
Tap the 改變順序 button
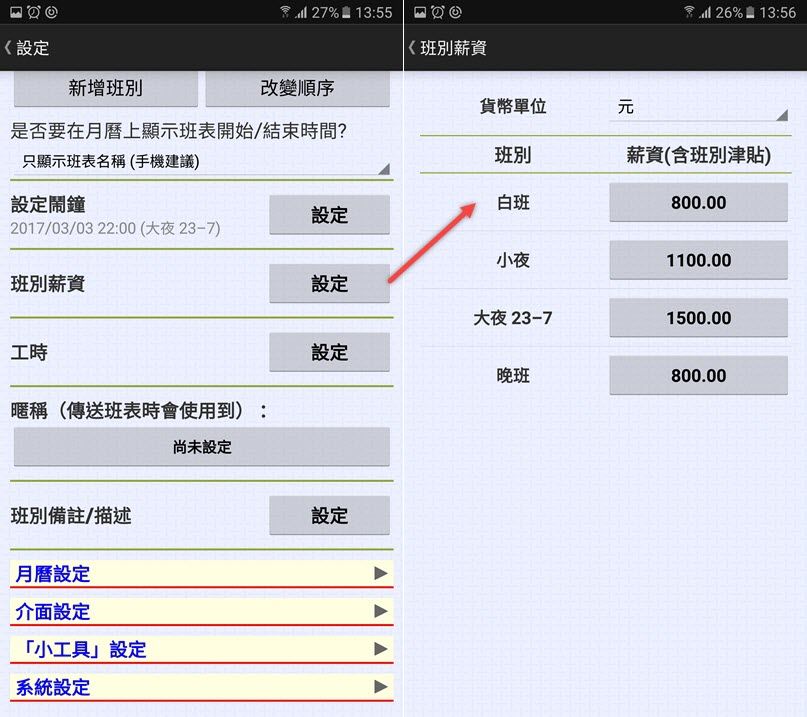coord(297,88)
